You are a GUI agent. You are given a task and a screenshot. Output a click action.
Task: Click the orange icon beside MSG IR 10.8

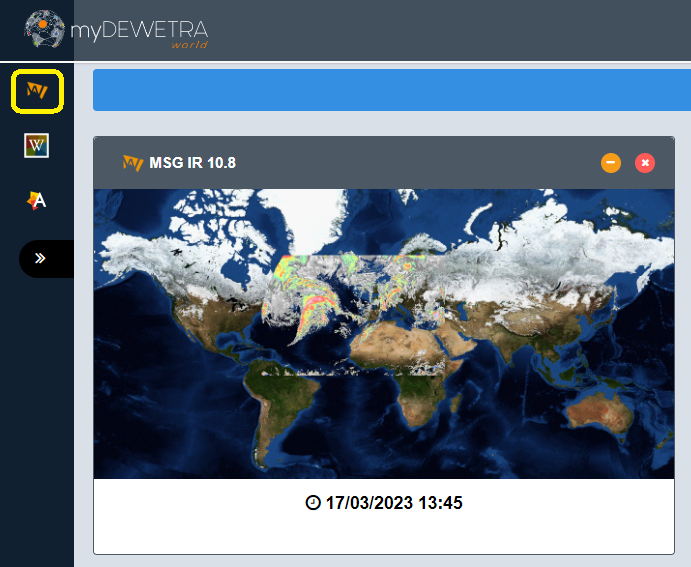pyautogui.click(x=133, y=163)
